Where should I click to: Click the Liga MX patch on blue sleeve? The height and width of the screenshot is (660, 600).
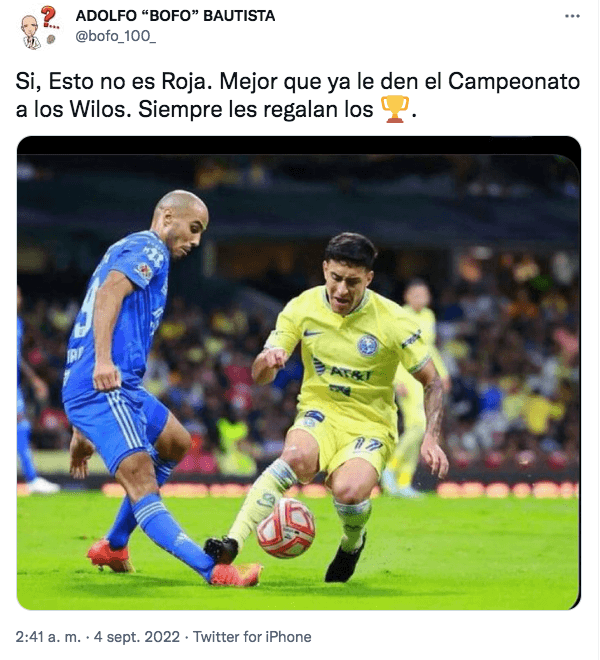click(144, 272)
